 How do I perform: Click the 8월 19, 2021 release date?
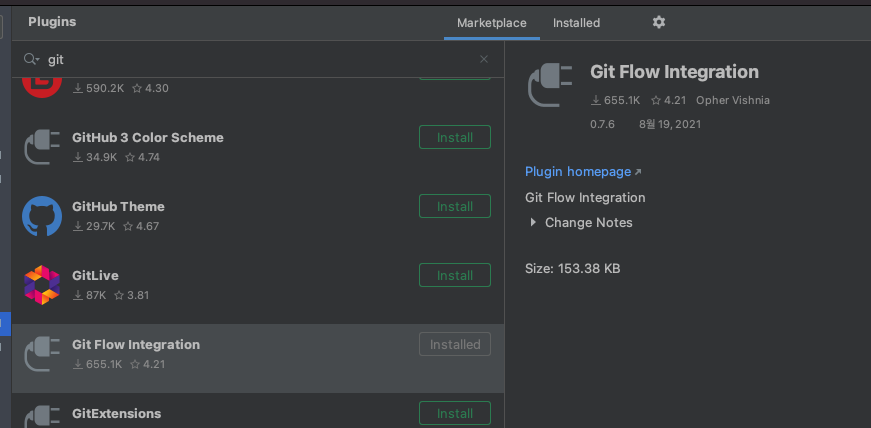[x=670, y=124]
